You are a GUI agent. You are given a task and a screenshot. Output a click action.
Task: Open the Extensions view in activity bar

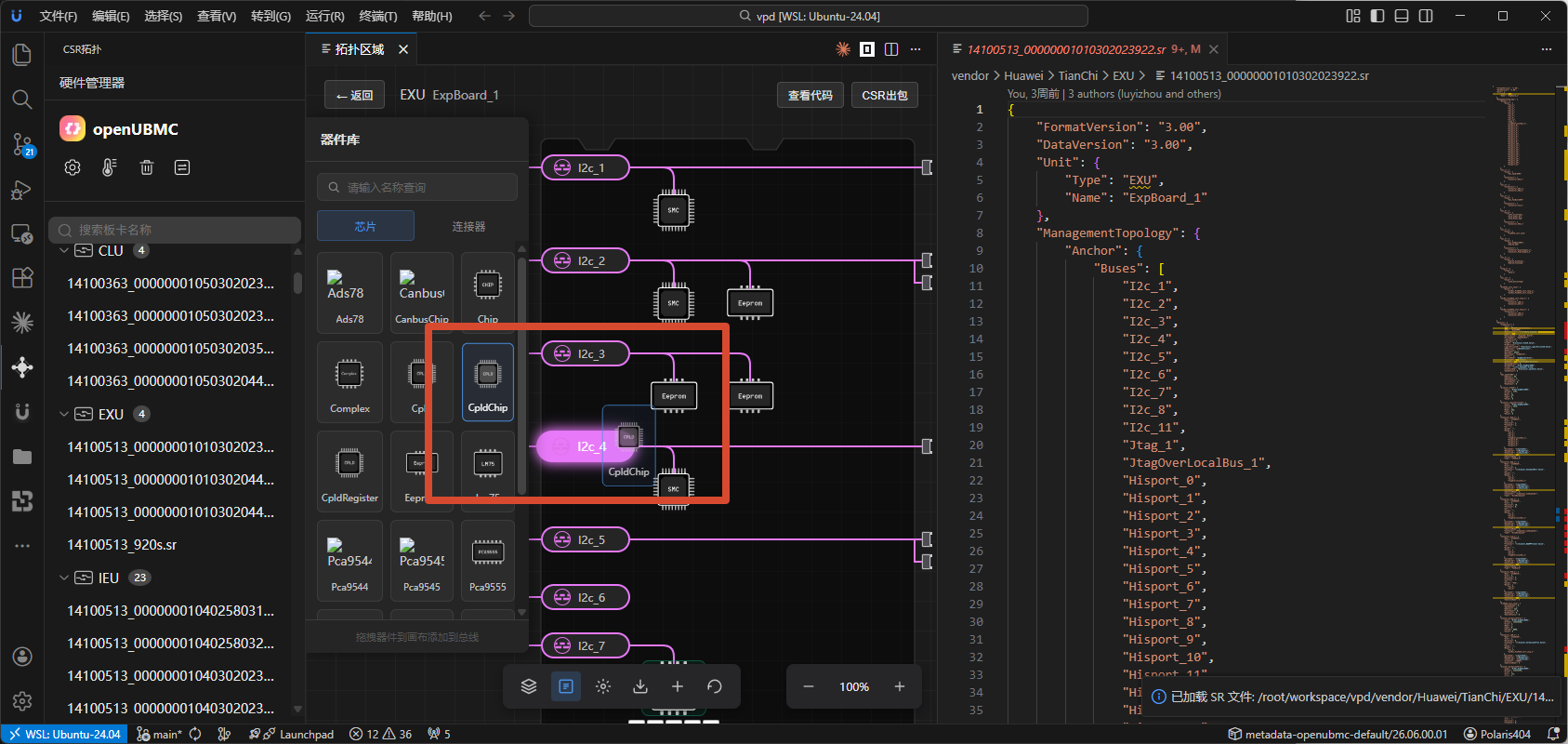pyautogui.click(x=22, y=278)
